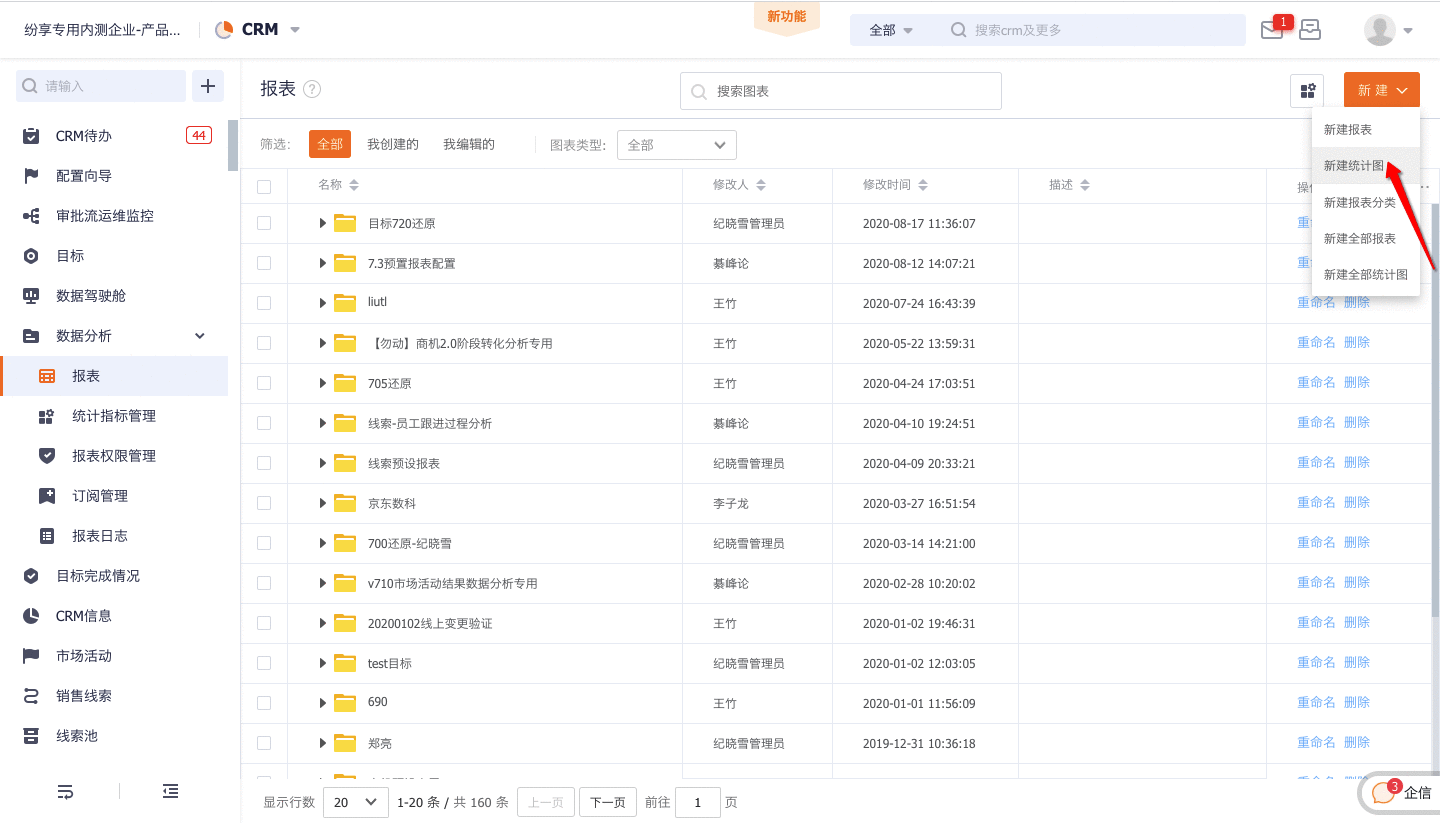Viewport: 1440px width, 824px height.
Task: Click the 搜索crm及更多 search field
Action: [x=1091, y=30]
